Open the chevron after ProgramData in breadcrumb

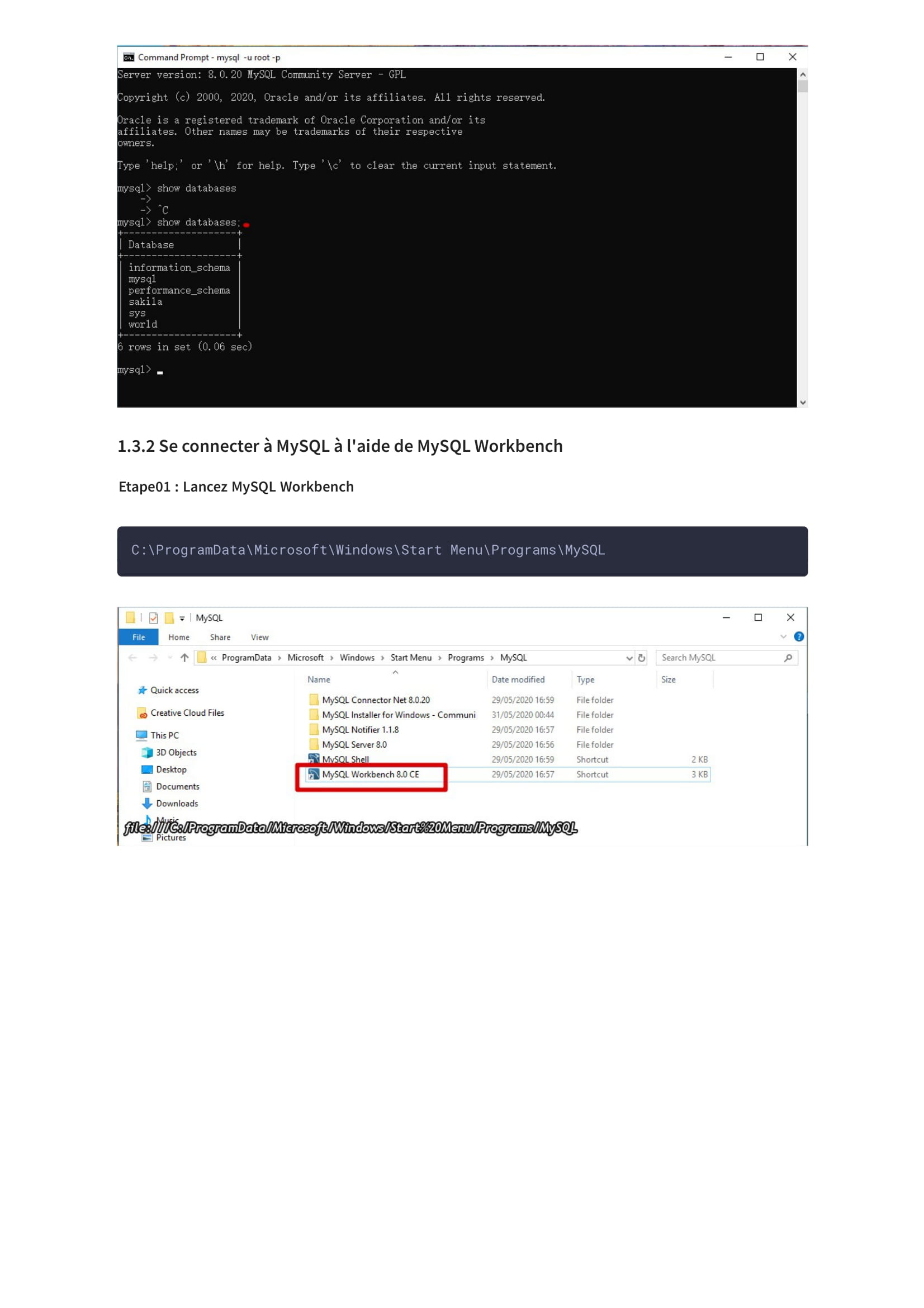pyautogui.click(x=279, y=658)
